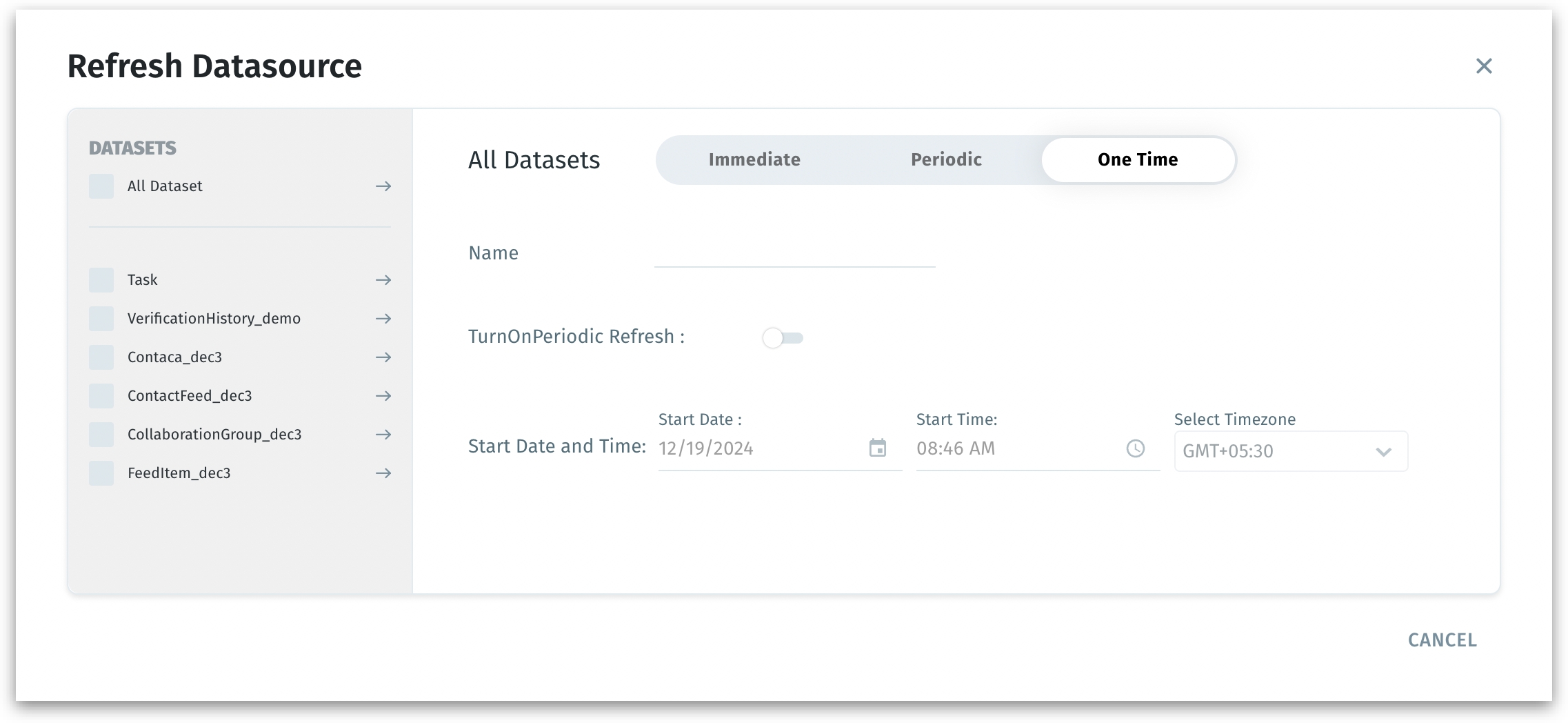Image resolution: width=1568 pixels, height=723 pixels.
Task: Click arrow icon beside Task dataset
Action: tap(383, 280)
